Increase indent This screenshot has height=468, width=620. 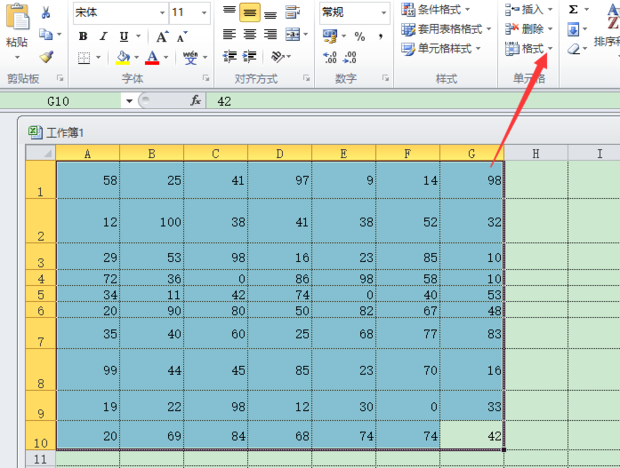tap(250, 57)
